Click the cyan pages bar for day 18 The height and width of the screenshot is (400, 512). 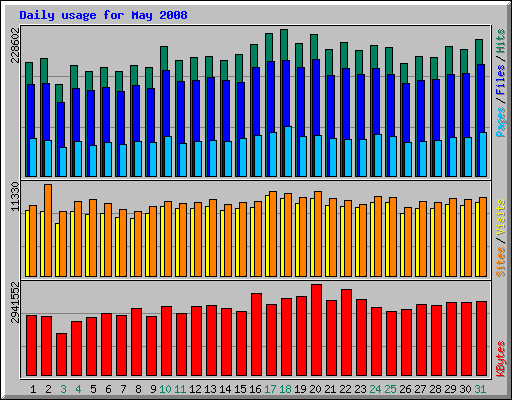pyautogui.click(x=288, y=151)
